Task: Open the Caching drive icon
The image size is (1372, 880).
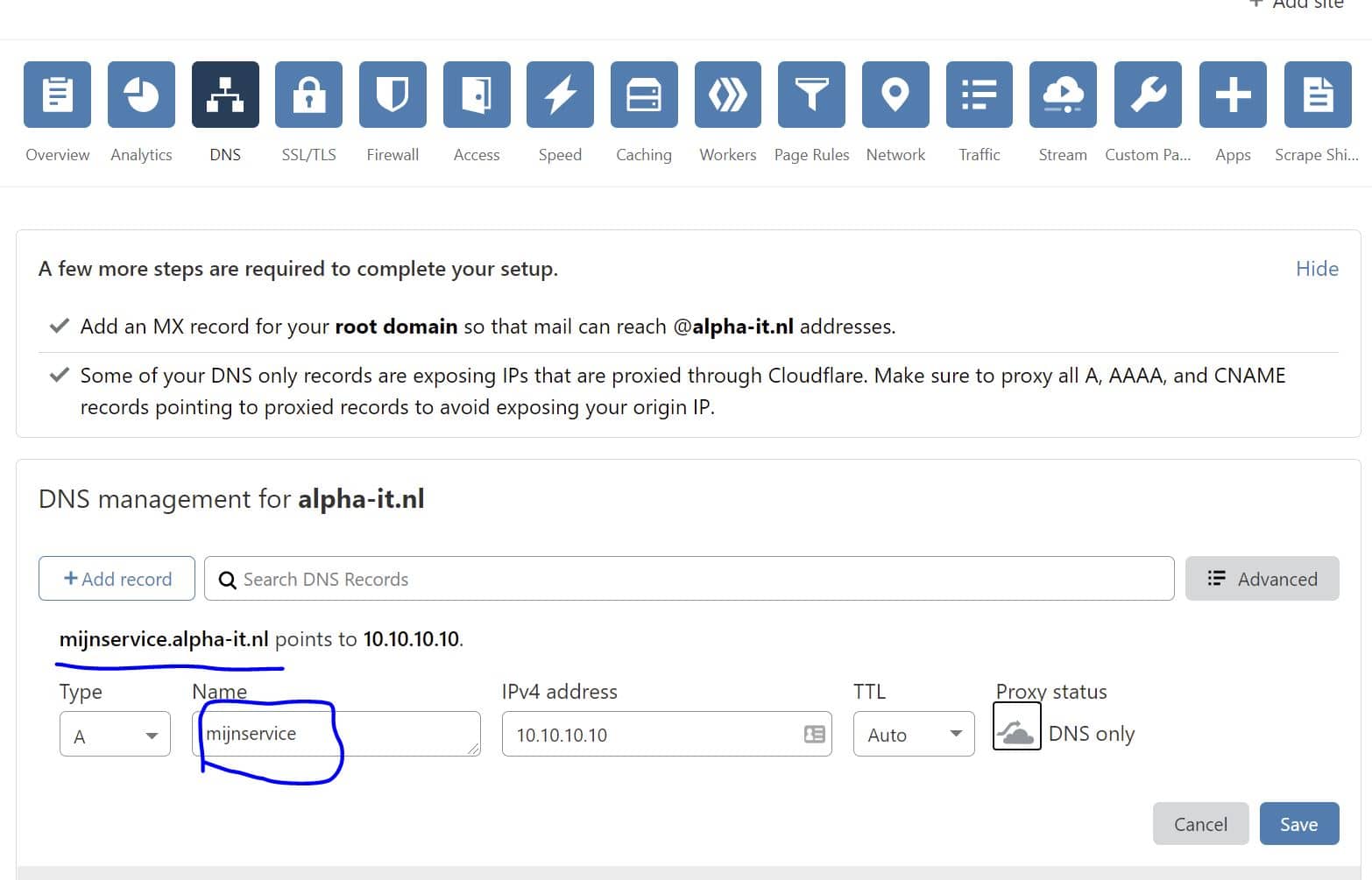Action: pos(644,95)
